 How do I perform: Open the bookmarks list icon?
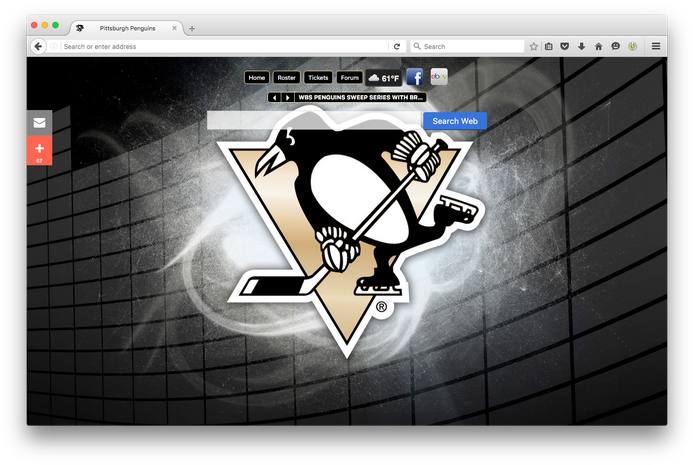pyautogui.click(x=548, y=46)
